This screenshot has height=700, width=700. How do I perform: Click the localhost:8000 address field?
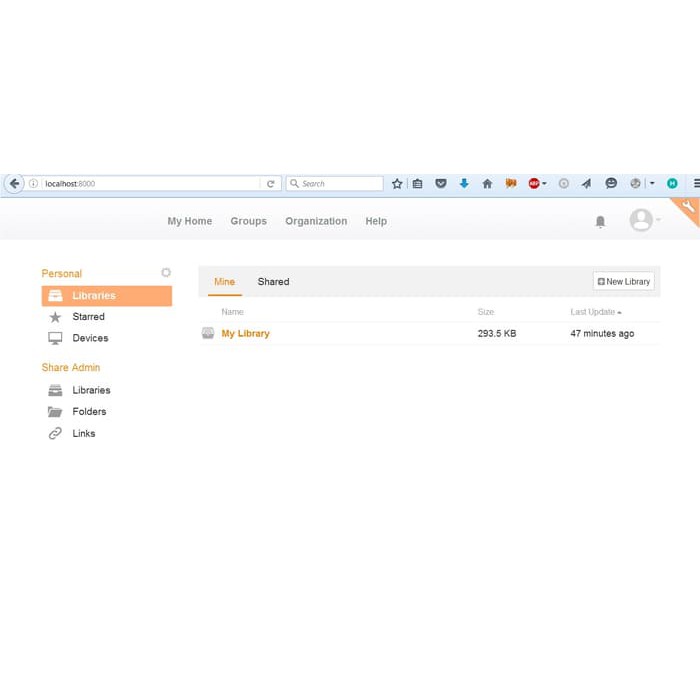[x=150, y=183]
